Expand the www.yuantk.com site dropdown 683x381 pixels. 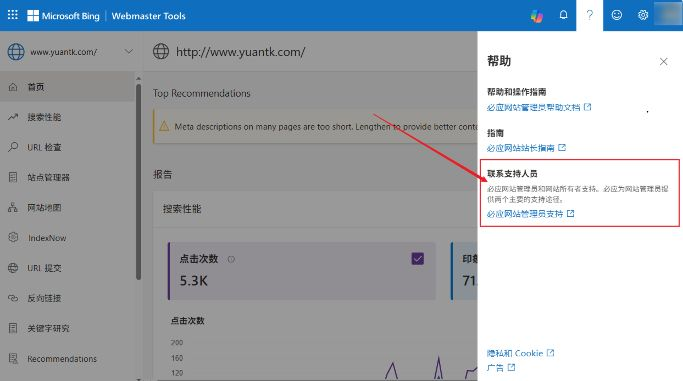click(x=128, y=51)
